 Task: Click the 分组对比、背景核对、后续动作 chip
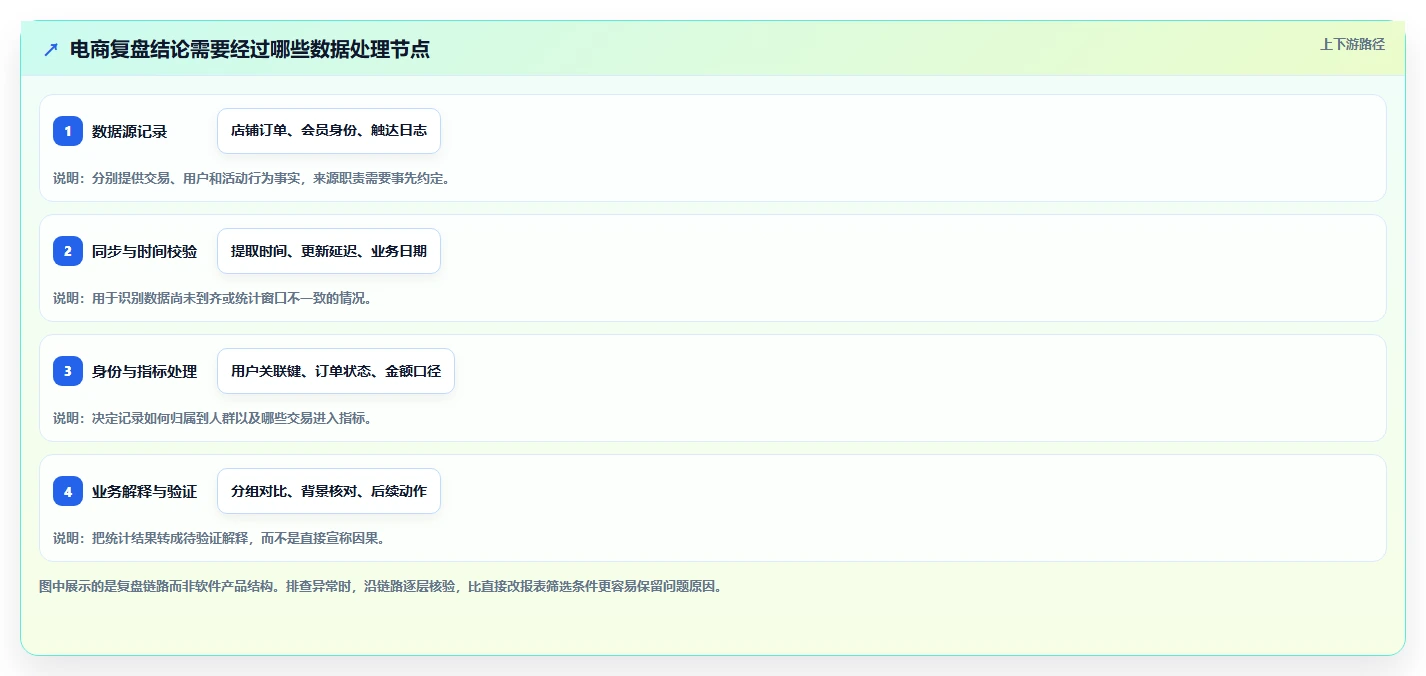(x=329, y=491)
